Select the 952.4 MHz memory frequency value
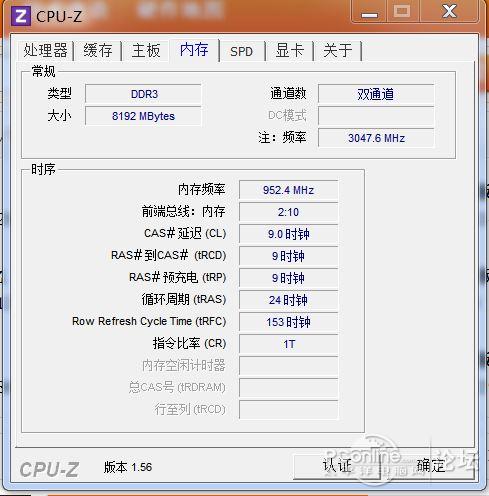This screenshot has height=496, width=489. (x=289, y=190)
